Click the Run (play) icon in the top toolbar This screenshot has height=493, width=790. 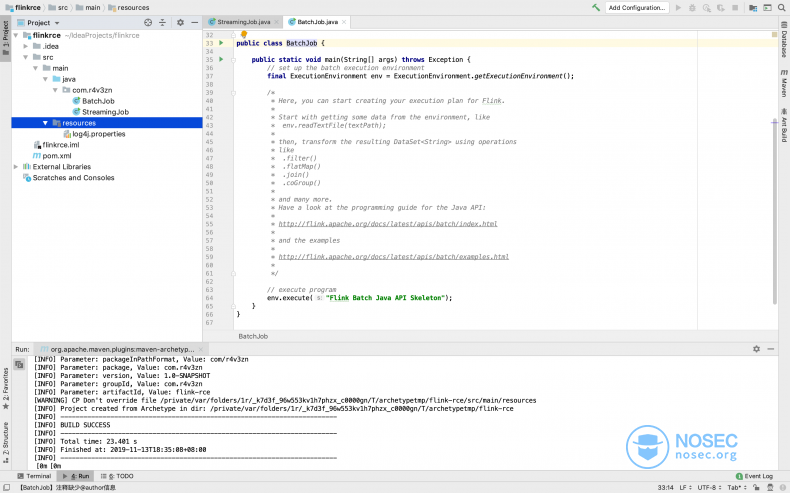pyautogui.click(x=678, y=8)
